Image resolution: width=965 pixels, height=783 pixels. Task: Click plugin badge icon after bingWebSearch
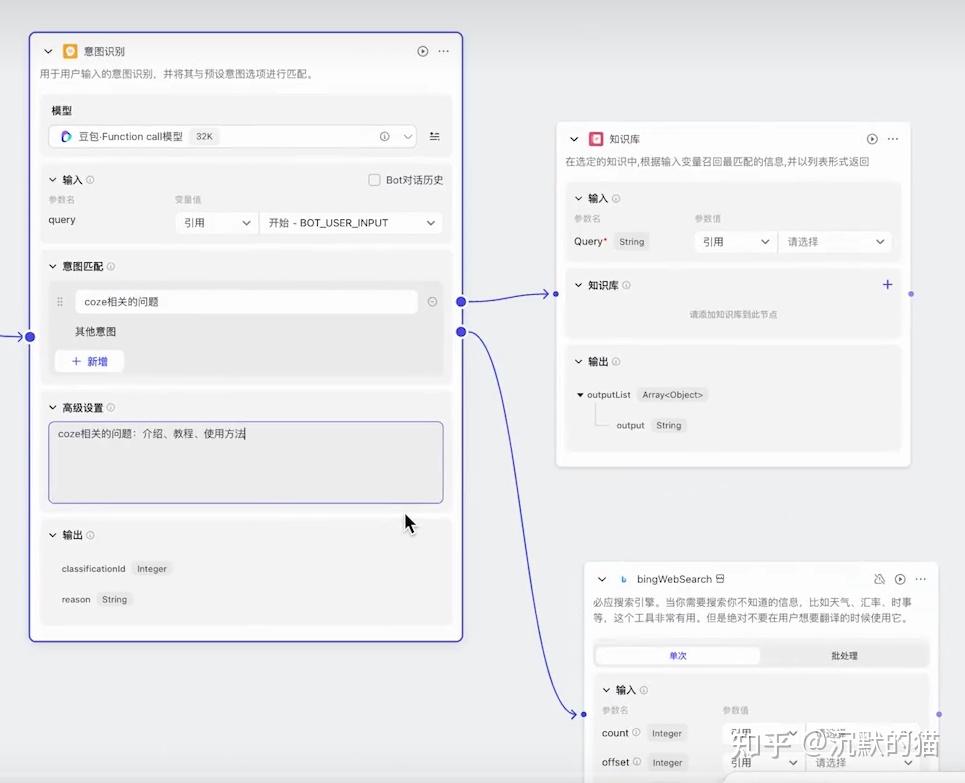[x=720, y=579]
